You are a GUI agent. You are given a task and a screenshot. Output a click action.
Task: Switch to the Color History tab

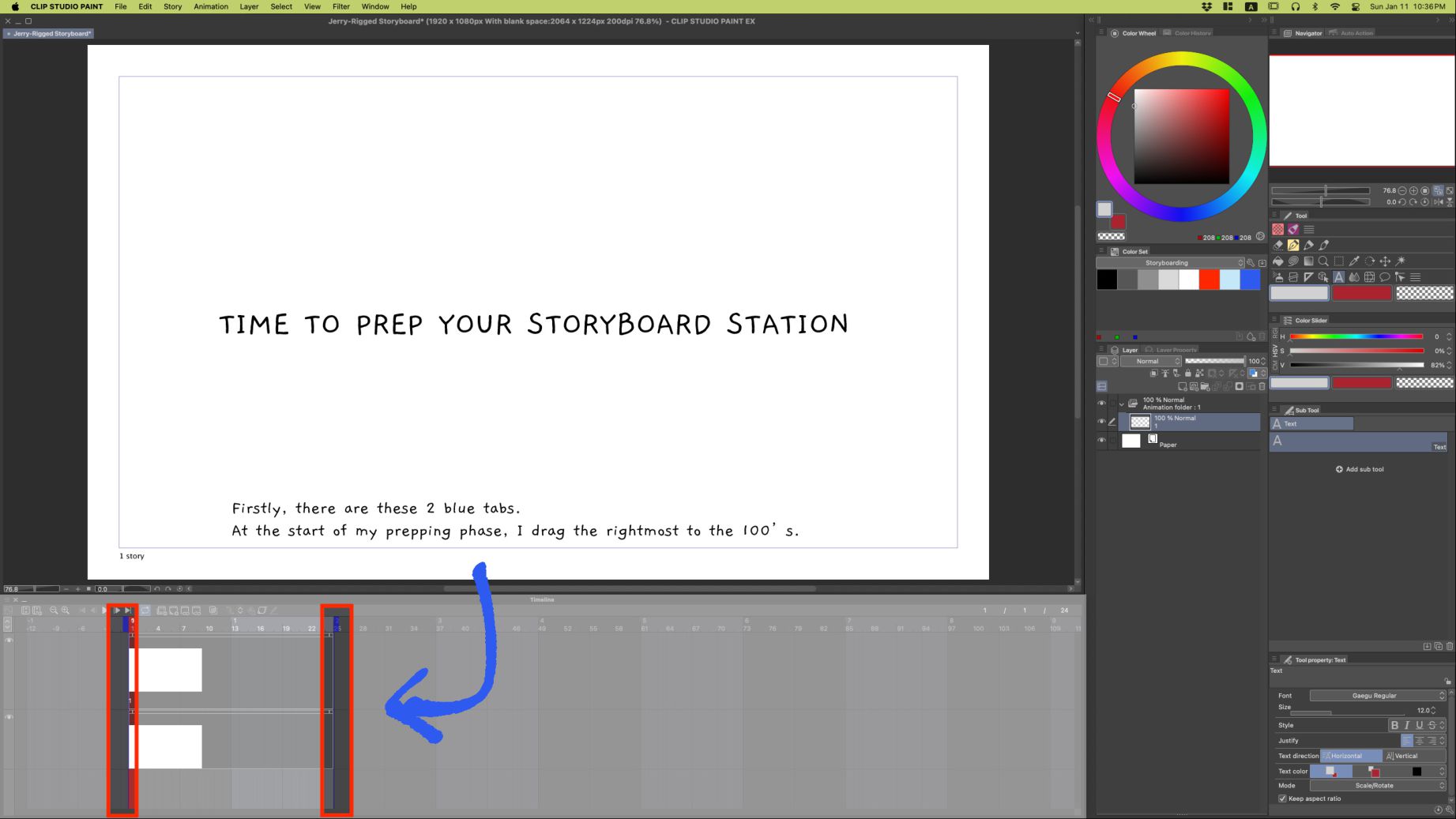pyautogui.click(x=1188, y=33)
